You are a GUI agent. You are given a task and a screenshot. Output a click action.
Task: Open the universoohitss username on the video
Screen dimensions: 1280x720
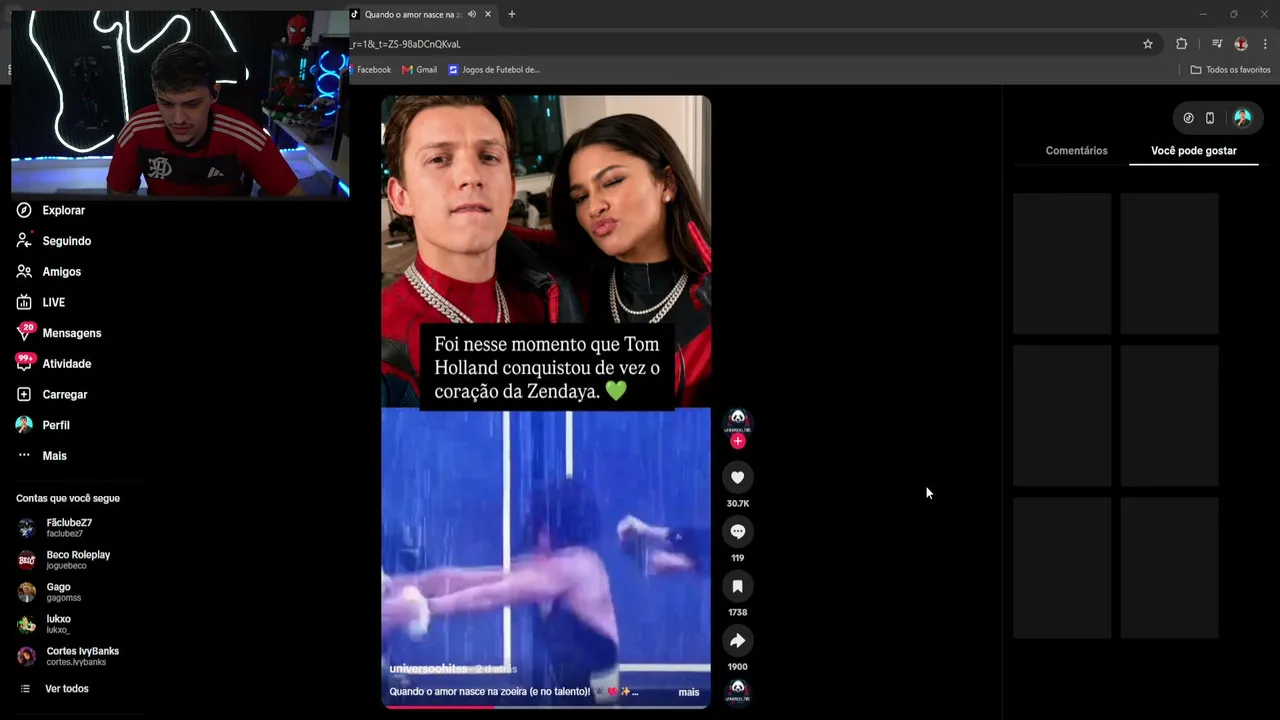429,668
